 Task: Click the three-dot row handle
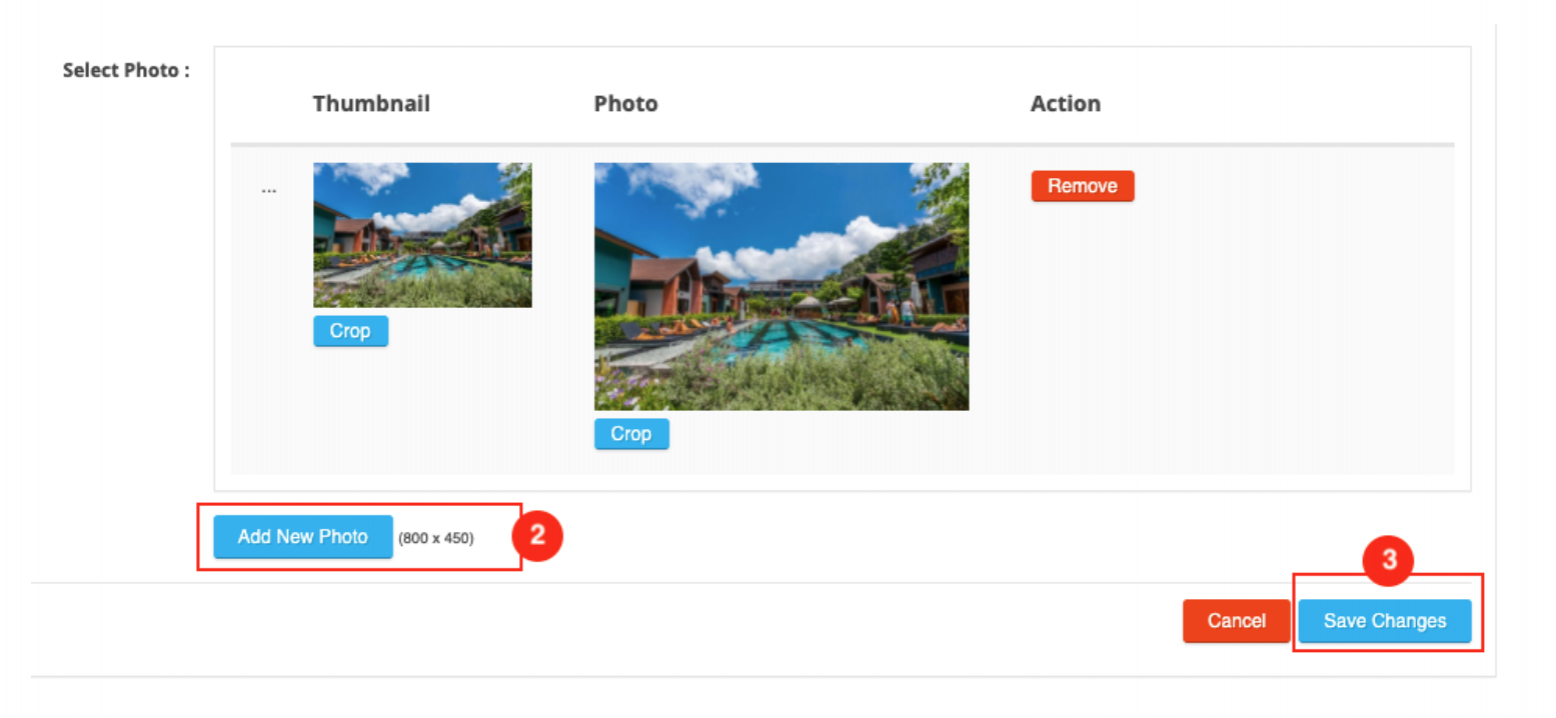268,190
